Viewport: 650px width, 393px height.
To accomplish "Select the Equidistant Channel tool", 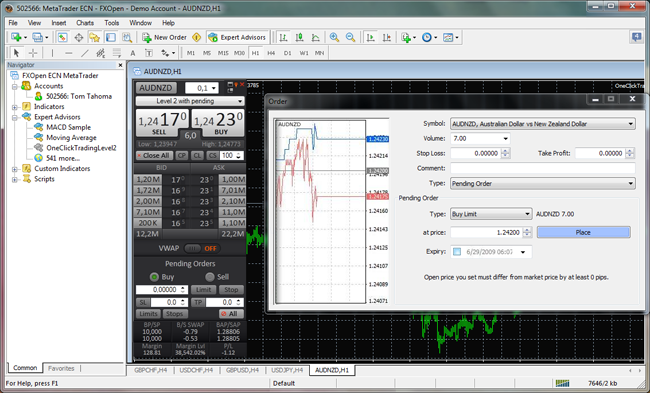I will click(100, 53).
